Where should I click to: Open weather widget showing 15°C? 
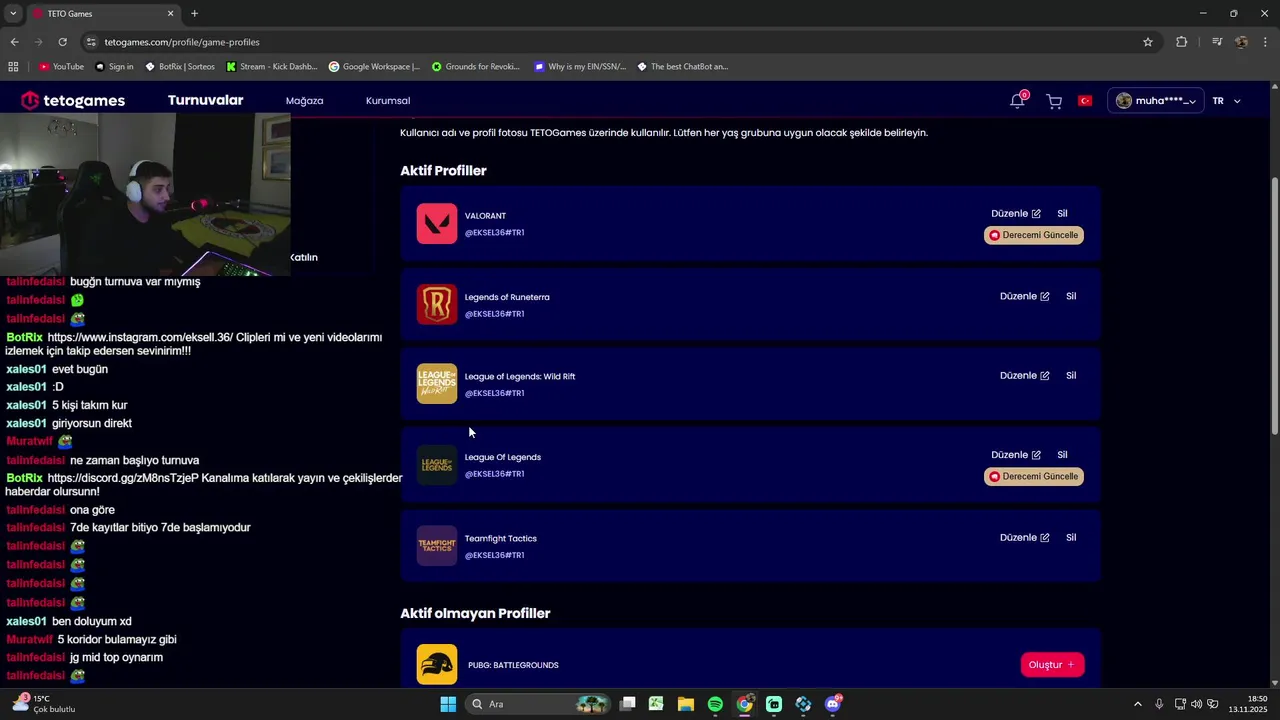coord(43,704)
